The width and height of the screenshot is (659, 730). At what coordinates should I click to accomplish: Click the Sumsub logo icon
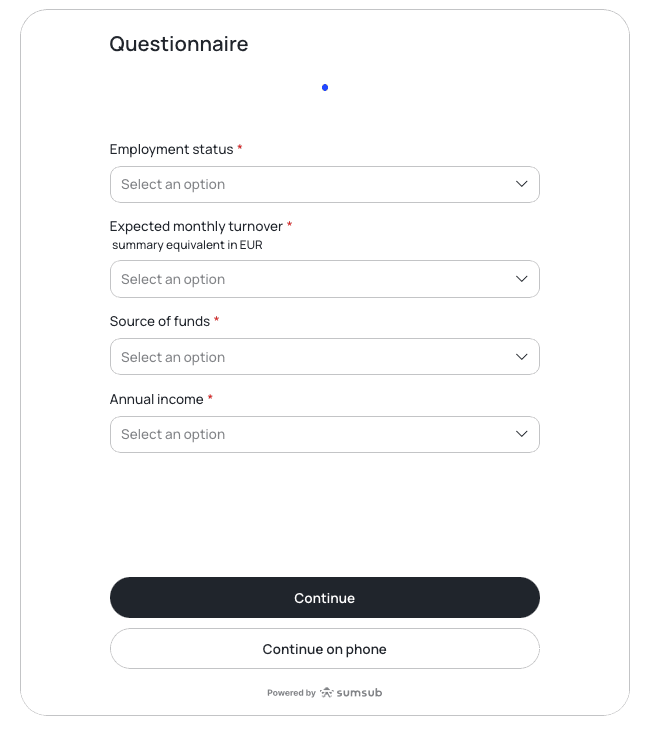(x=327, y=692)
